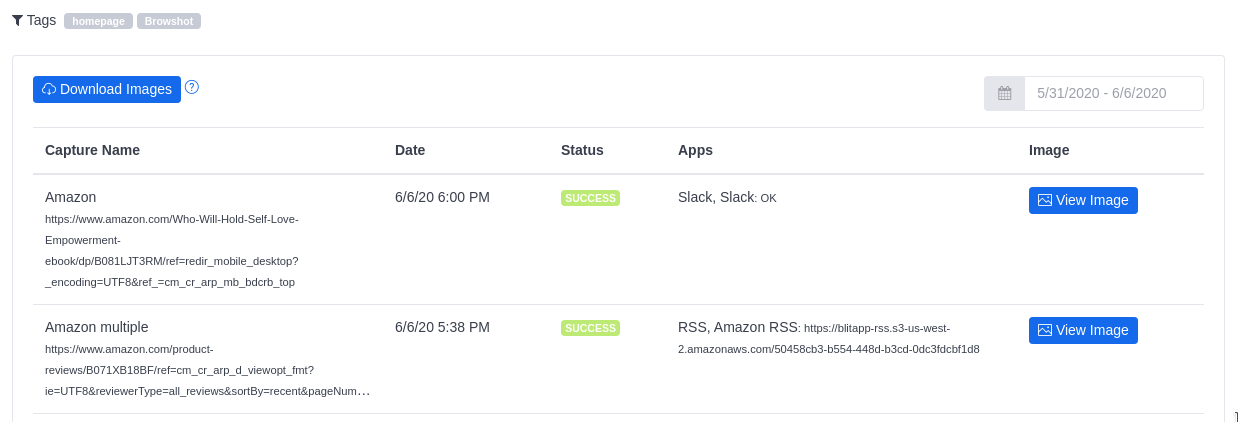Click SUCCESS badge in Amazon row
The image size is (1238, 422).
590,198
